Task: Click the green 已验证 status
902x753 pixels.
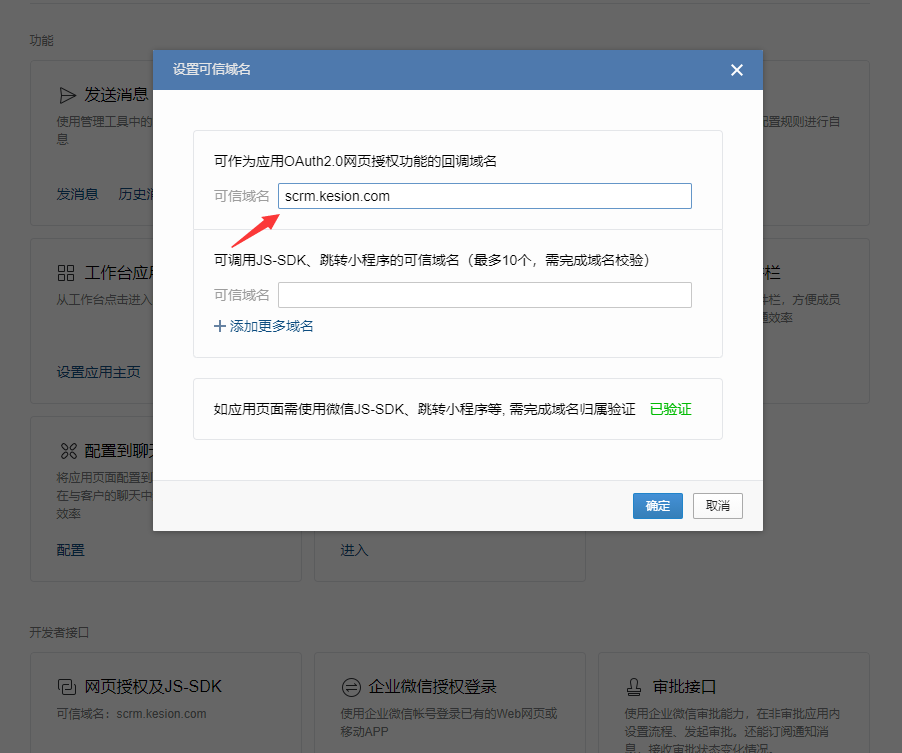Action: click(x=670, y=409)
